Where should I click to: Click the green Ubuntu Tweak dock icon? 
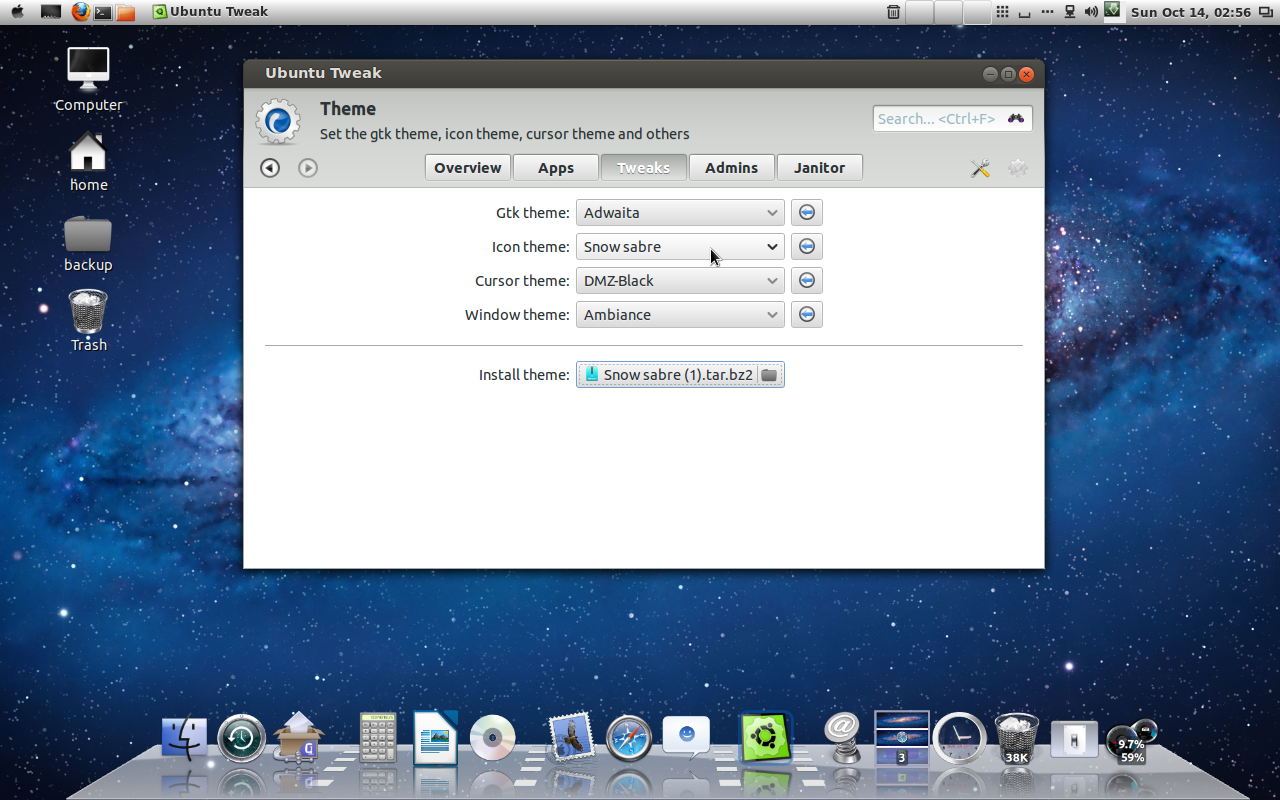tap(765, 738)
